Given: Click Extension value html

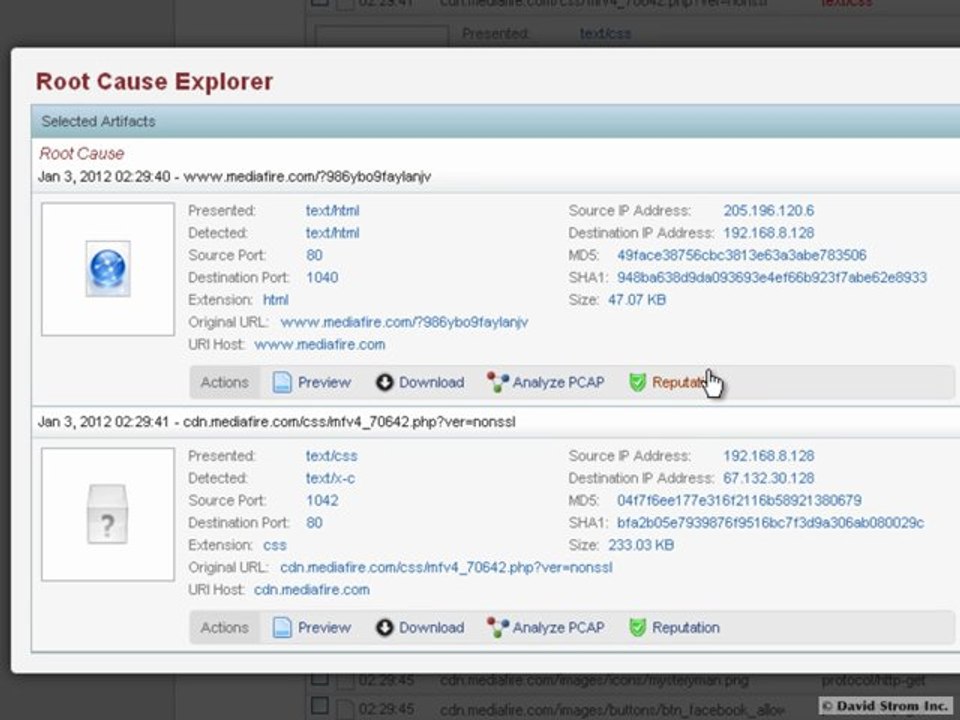Looking at the screenshot, I should tap(276, 300).
